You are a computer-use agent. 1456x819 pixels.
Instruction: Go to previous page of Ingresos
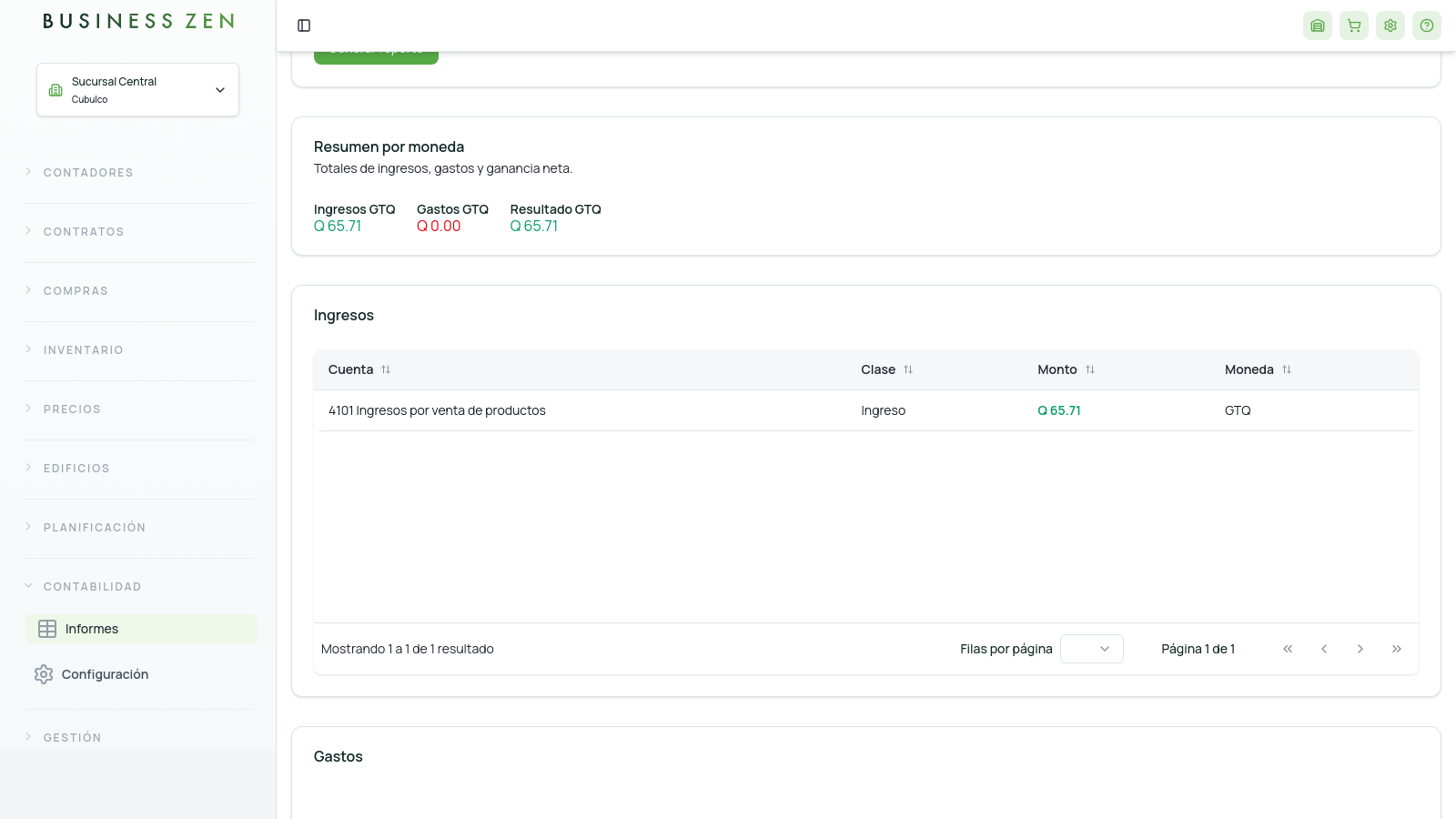1324,649
